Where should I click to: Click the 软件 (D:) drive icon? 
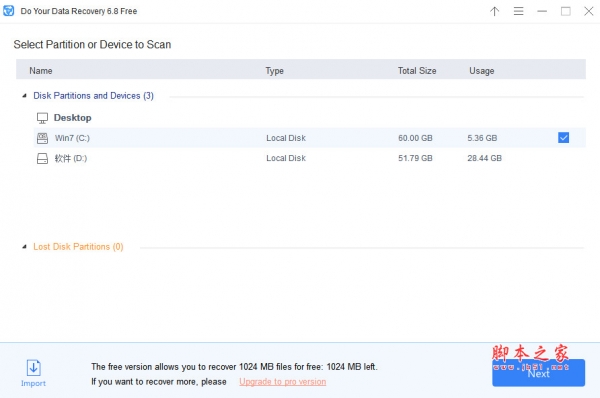(x=42, y=158)
